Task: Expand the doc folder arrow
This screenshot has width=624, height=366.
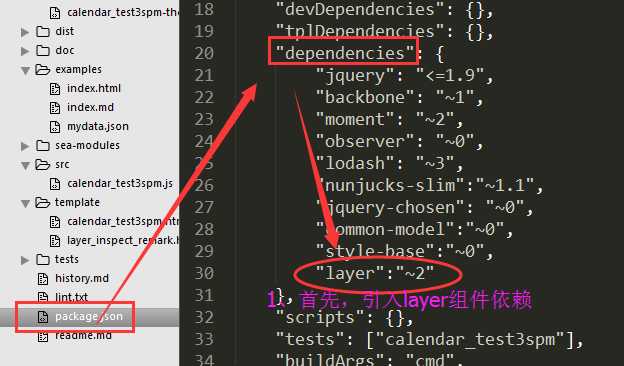Action: click(x=25, y=51)
